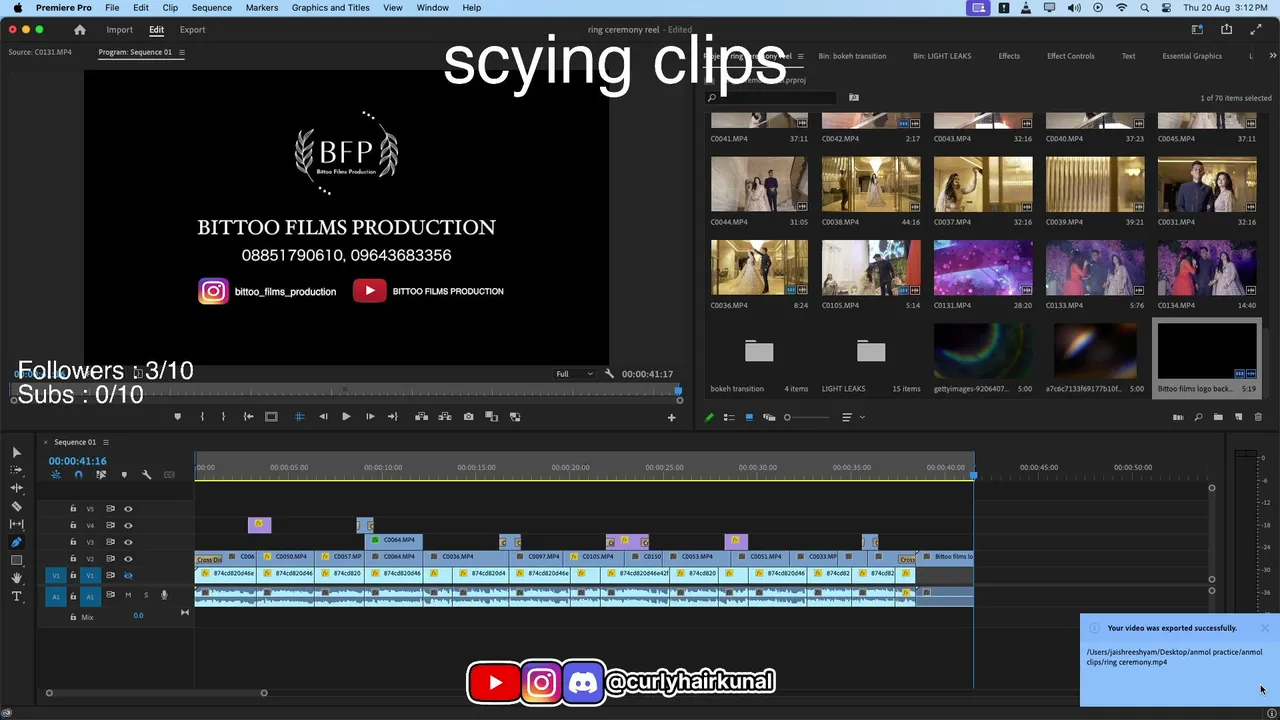This screenshot has width=1280, height=720.
Task: Go to the Home screen
Action: 80,30
